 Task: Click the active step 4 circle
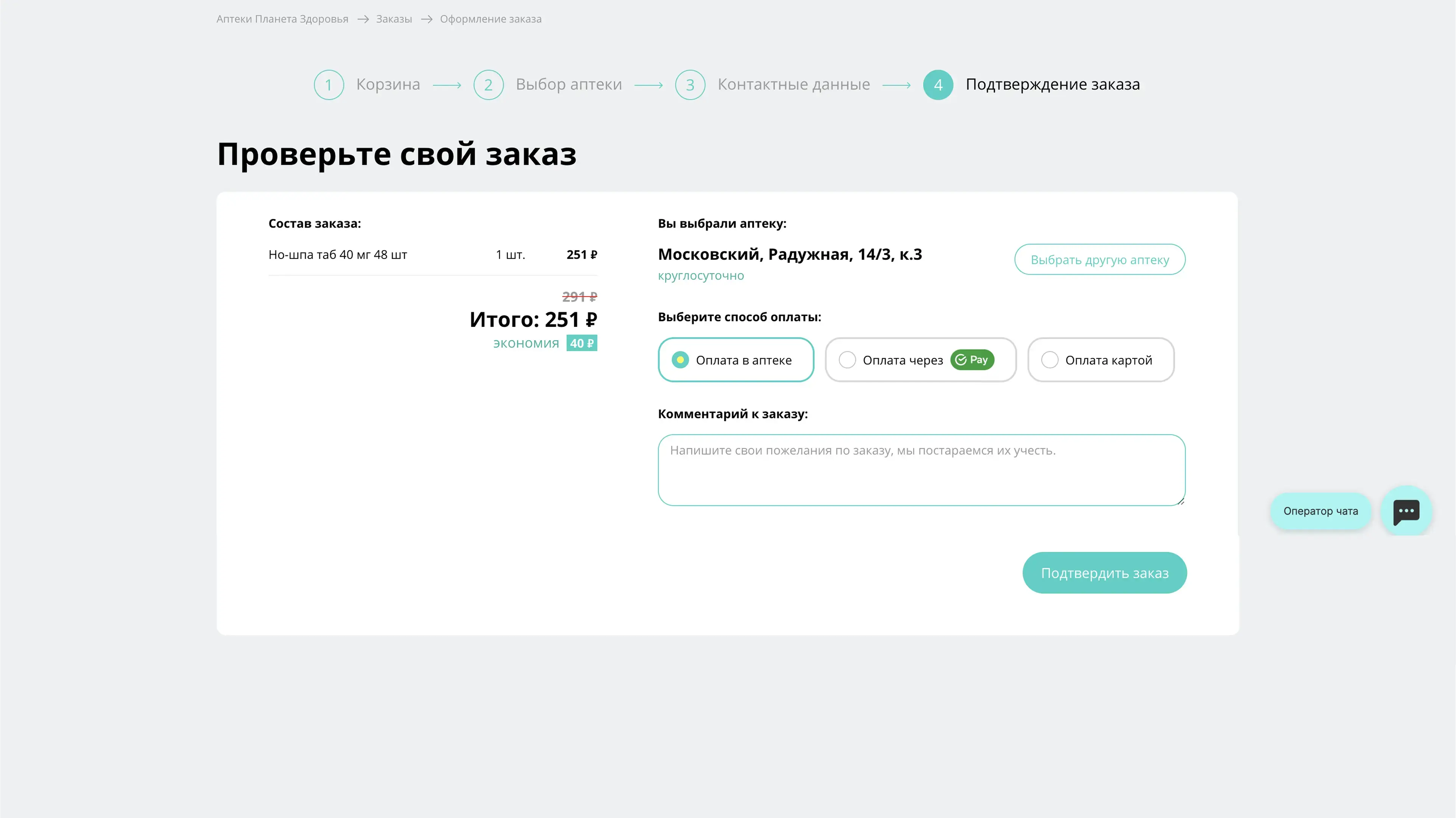(938, 85)
